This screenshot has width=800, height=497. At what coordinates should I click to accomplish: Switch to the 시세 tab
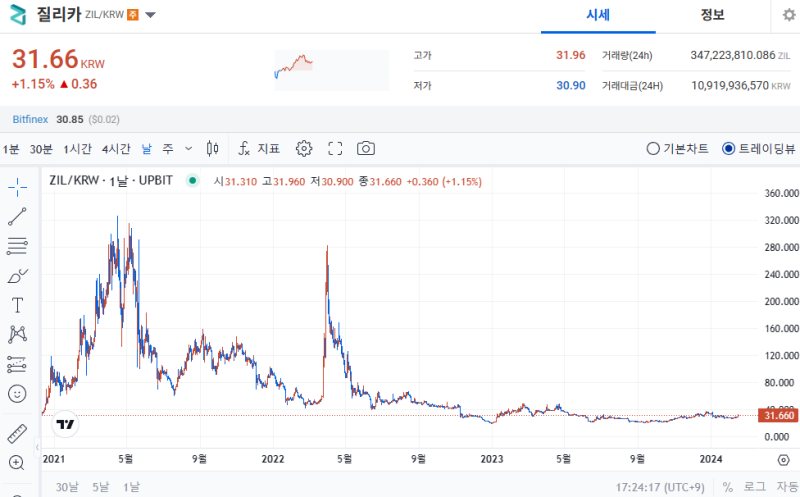coord(598,15)
